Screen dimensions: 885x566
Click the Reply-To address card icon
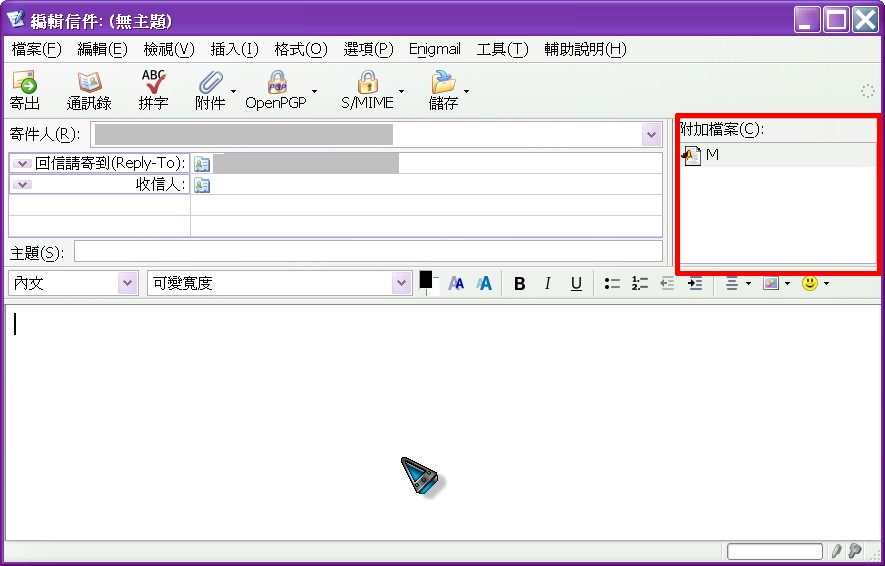201,164
